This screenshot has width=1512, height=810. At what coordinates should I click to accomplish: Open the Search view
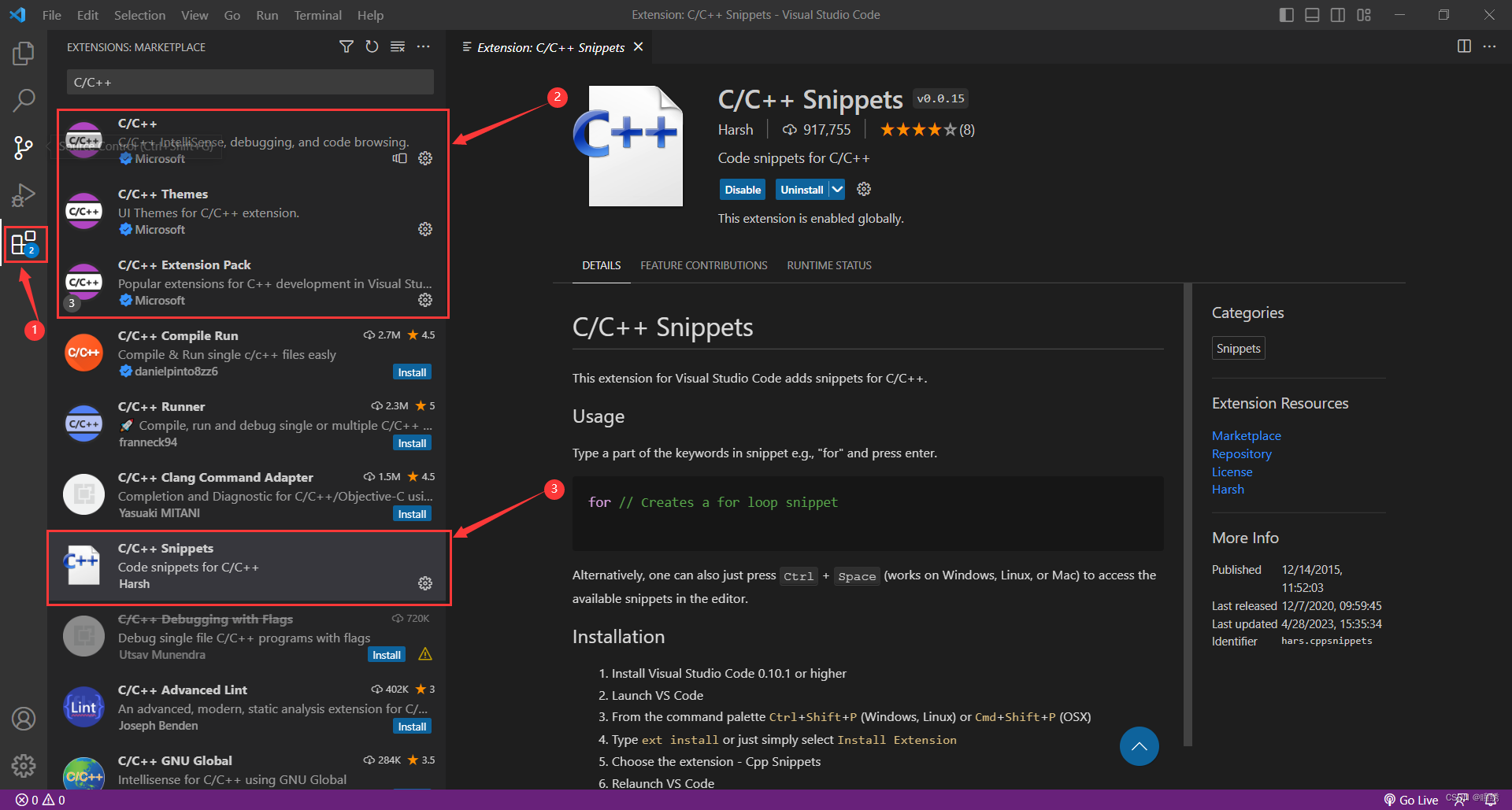(x=24, y=101)
